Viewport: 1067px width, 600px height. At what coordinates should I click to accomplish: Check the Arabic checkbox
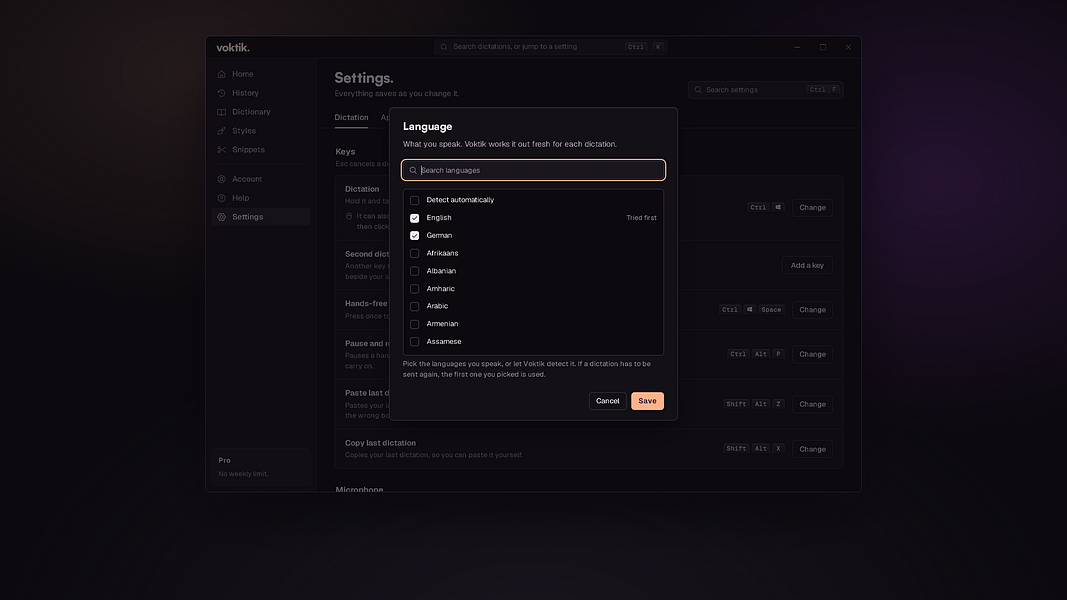tap(414, 306)
